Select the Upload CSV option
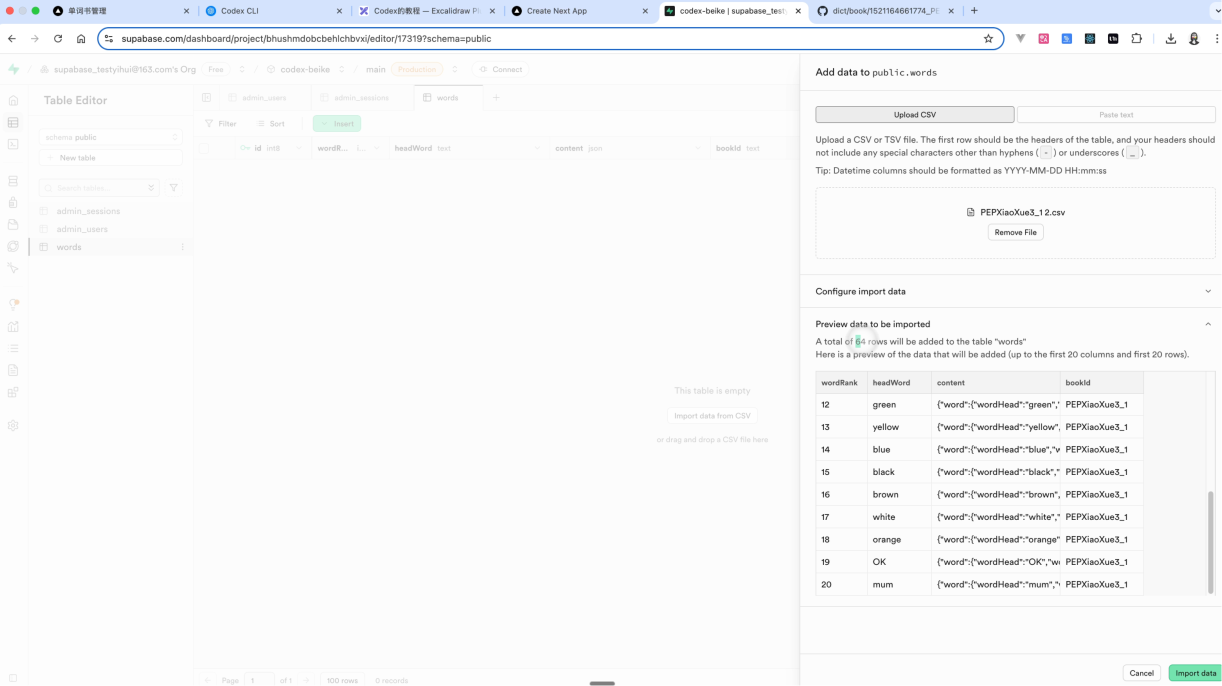The height and width of the screenshot is (686, 1222). tap(914, 115)
